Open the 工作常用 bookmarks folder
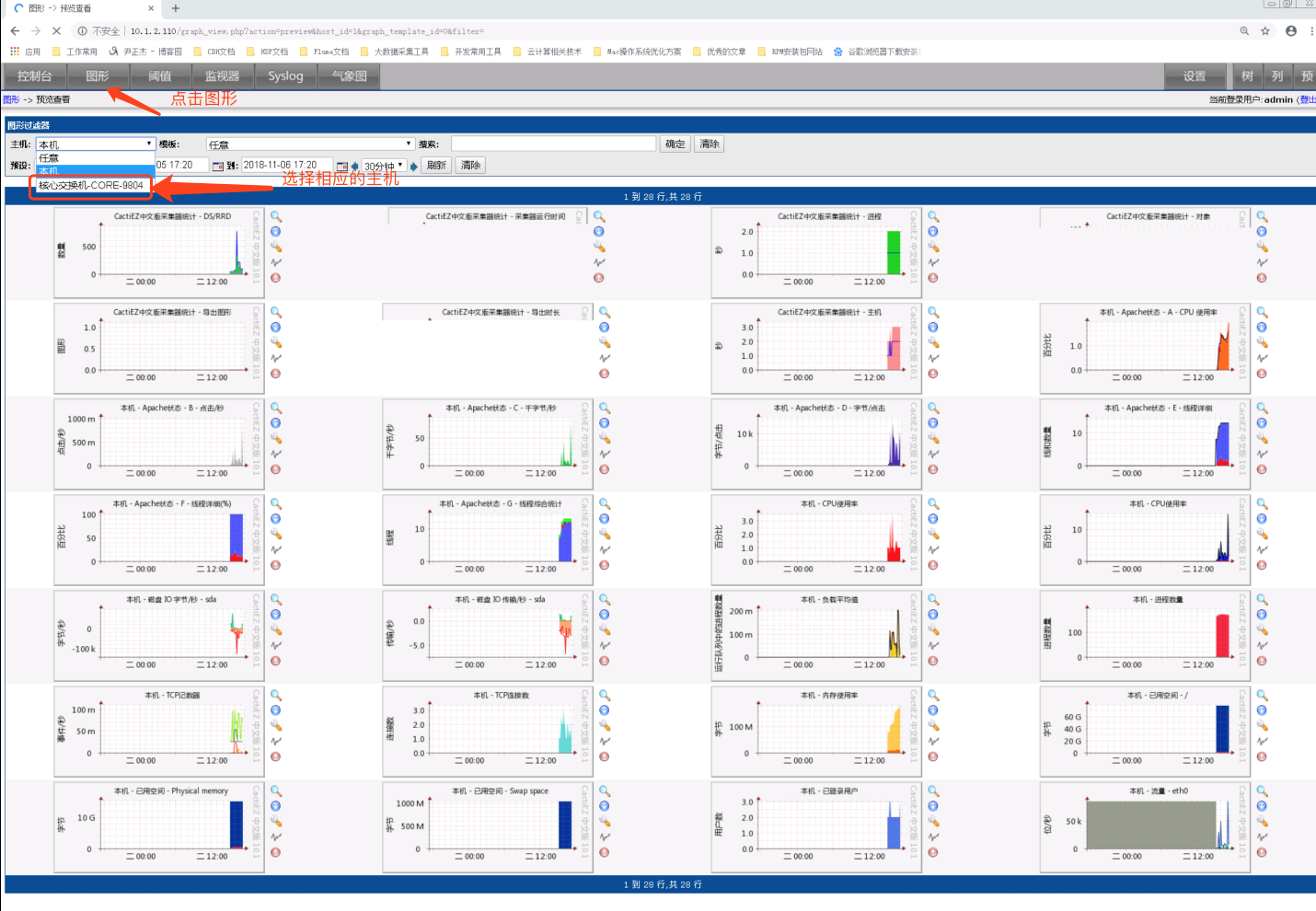Screen dimensions: 1316x911 [75, 52]
